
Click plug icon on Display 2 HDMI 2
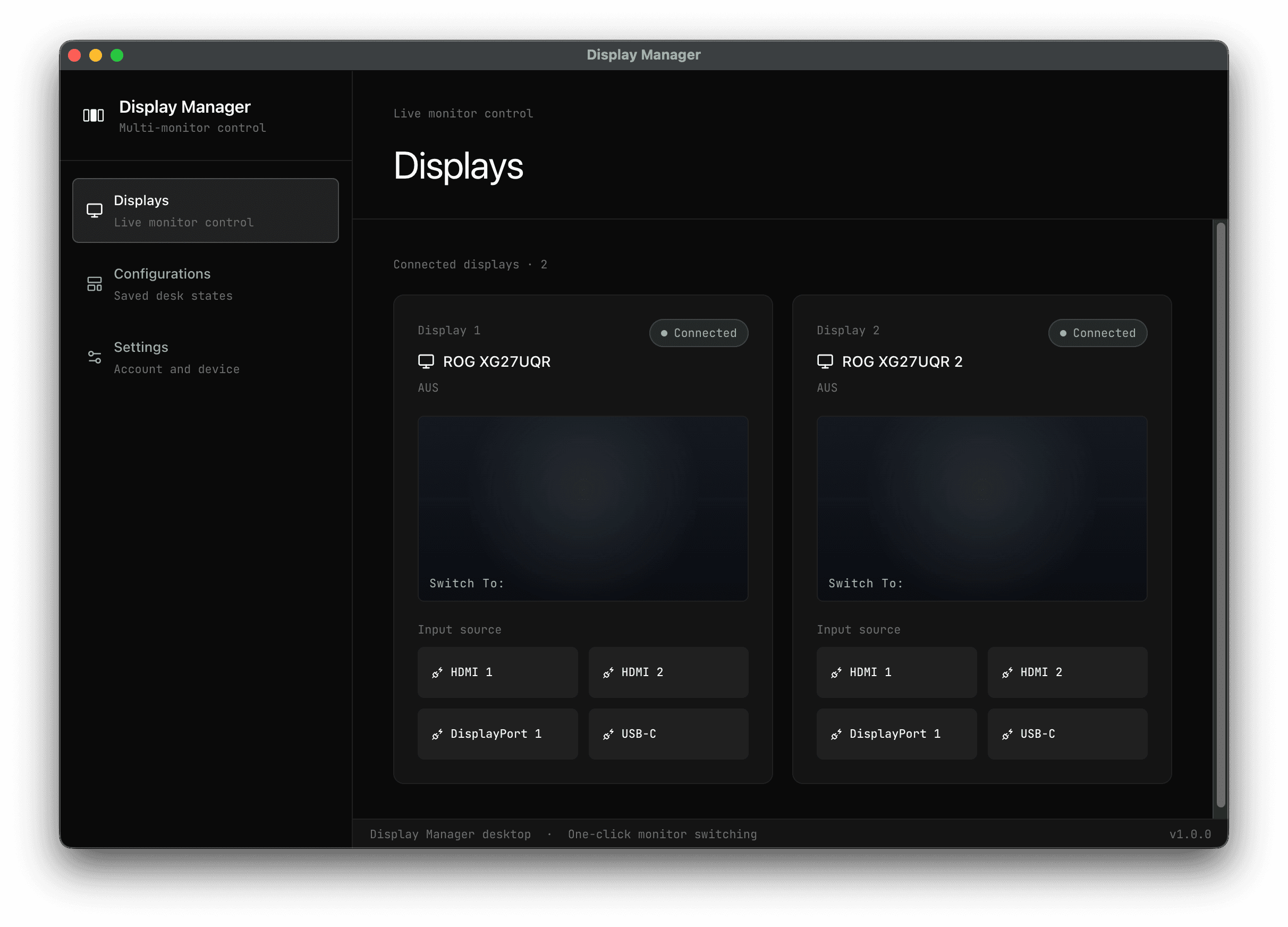click(x=1007, y=672)
